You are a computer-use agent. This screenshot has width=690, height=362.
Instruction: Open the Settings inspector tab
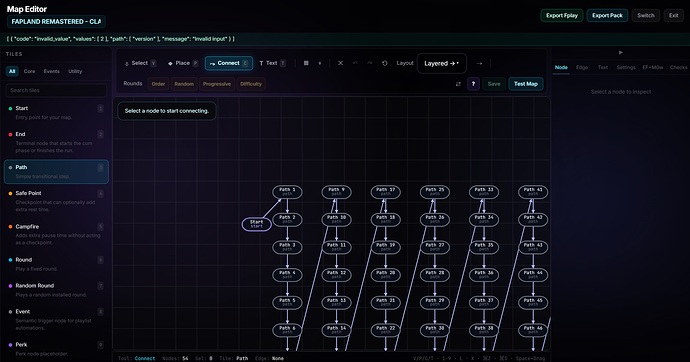pos(626,67)
